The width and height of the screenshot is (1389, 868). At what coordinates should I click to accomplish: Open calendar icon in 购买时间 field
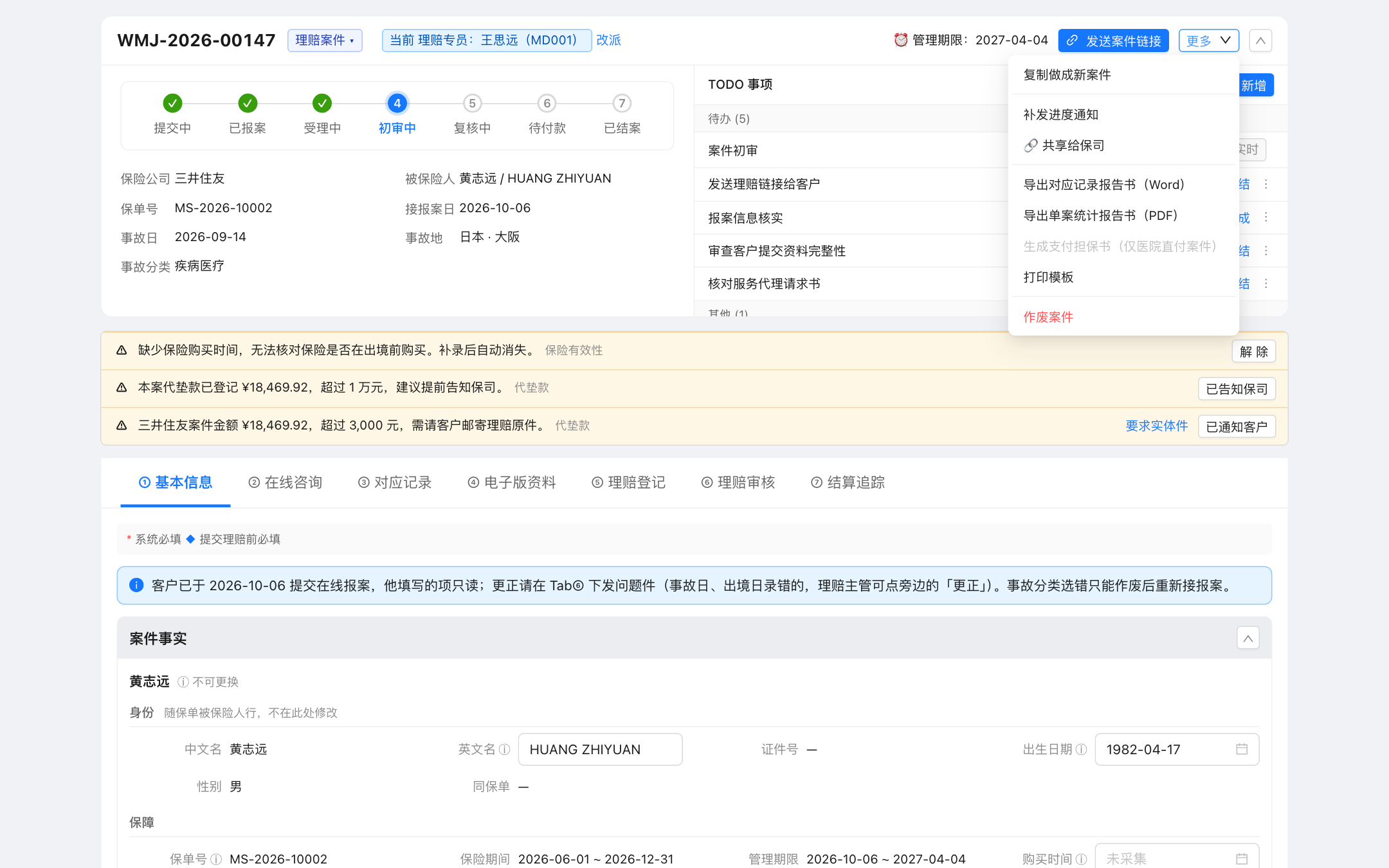(1242, 859)
